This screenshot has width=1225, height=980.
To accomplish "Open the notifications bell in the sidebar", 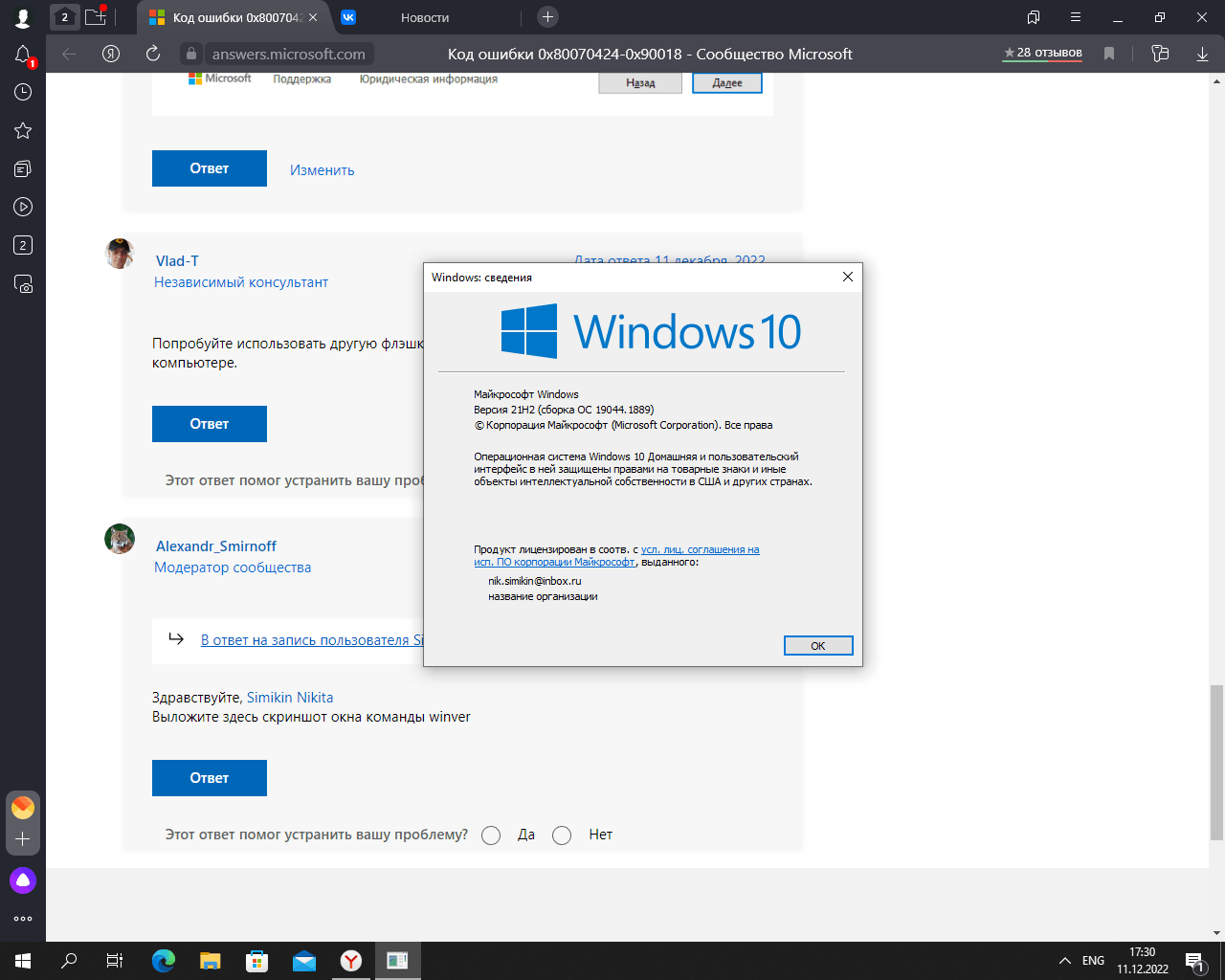I will click(x=23, y=56).
